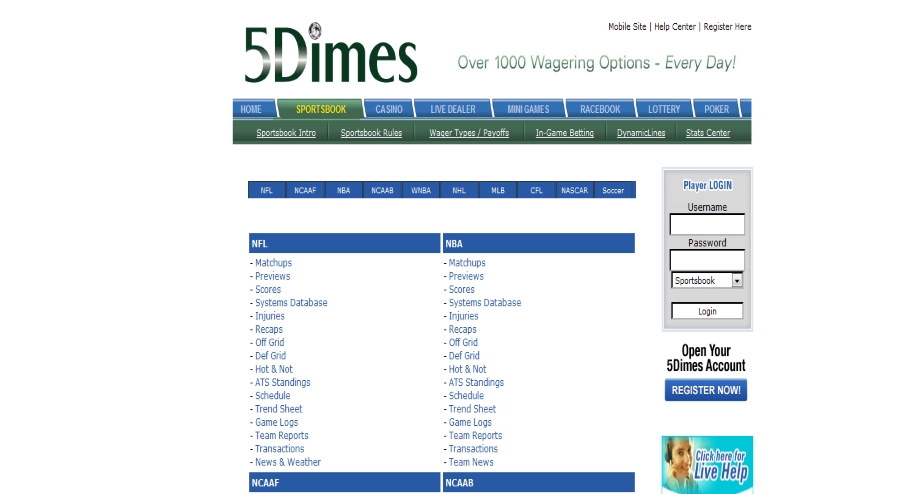Image resolution: width=900 pixels, height=494 pixels.
Task: Select NFL in the sports bar
Action: click(266, 190)
